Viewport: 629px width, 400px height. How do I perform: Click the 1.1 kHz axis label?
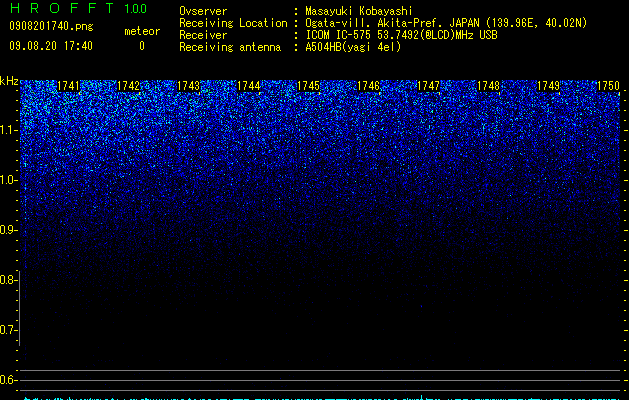pyautogui.click(x=9, y=130)
